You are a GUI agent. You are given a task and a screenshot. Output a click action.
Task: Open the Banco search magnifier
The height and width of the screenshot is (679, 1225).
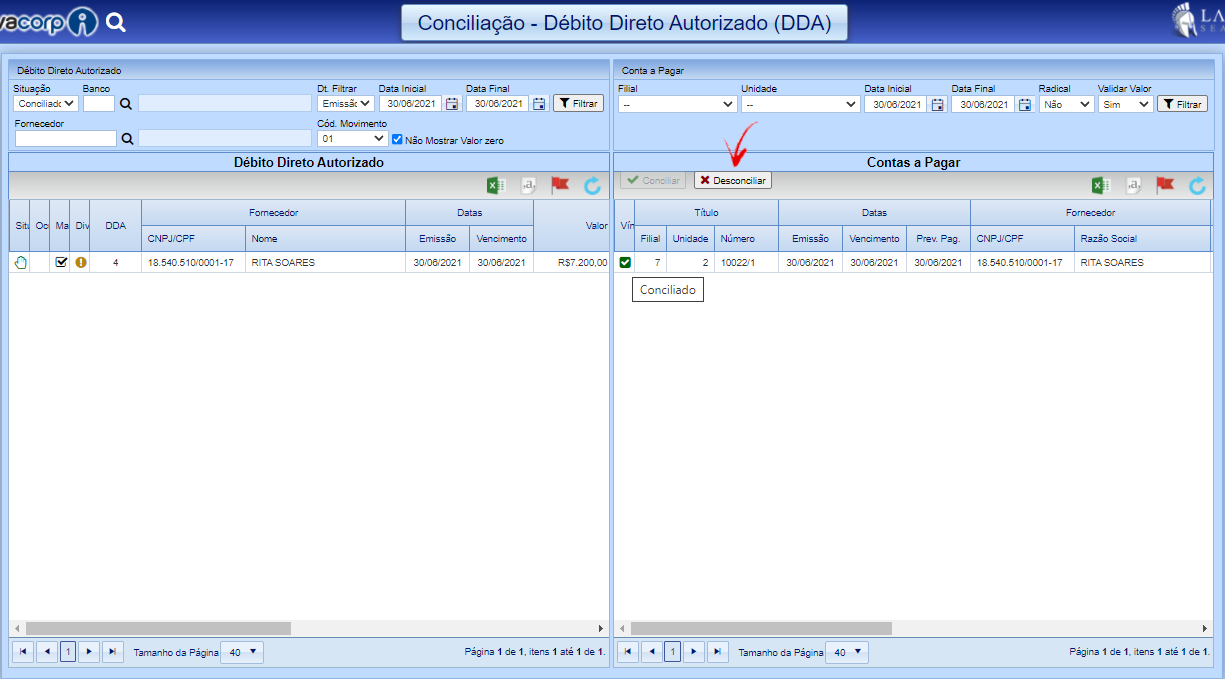point(126,103)
